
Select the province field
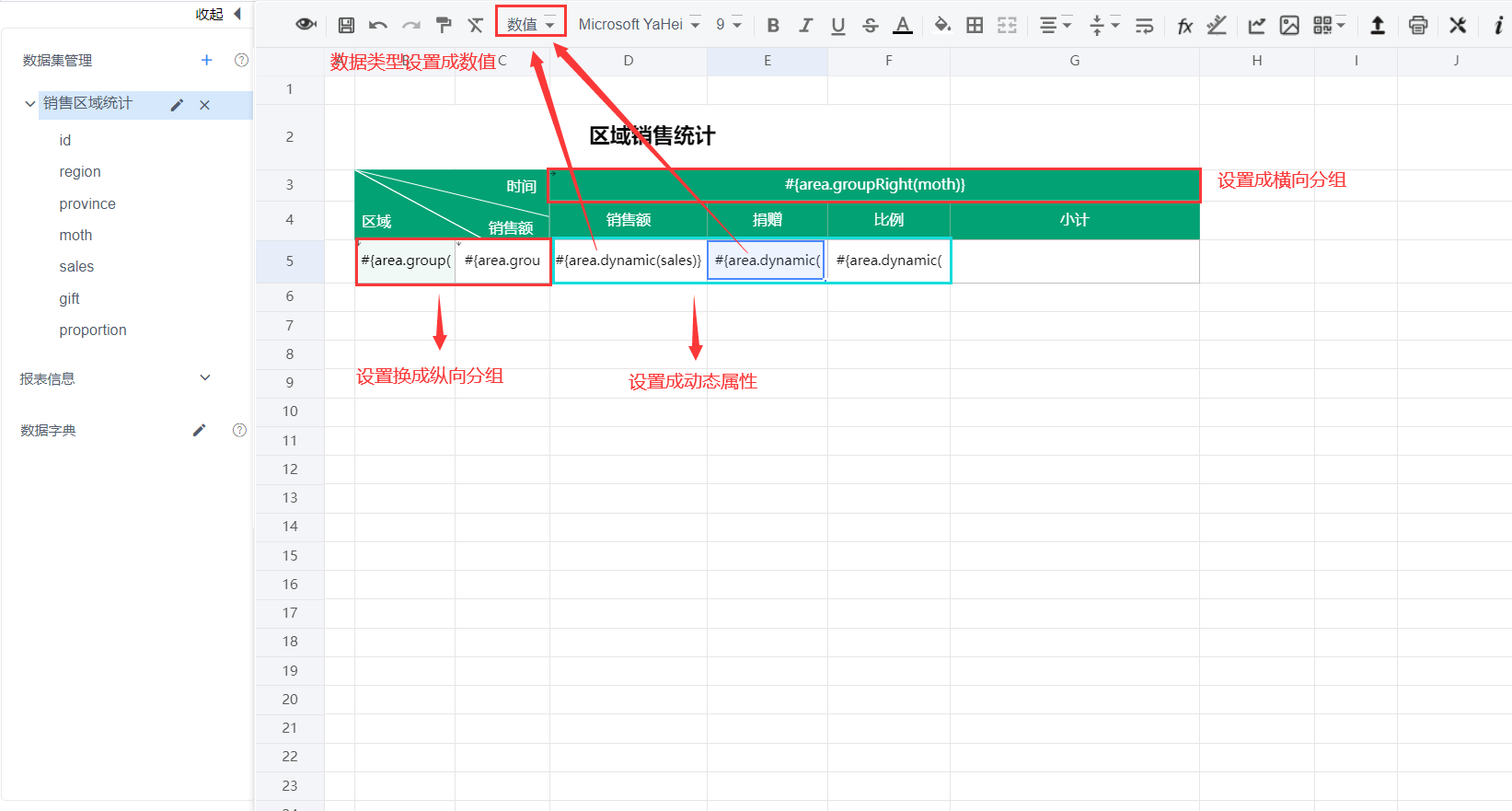pos(87,203)
